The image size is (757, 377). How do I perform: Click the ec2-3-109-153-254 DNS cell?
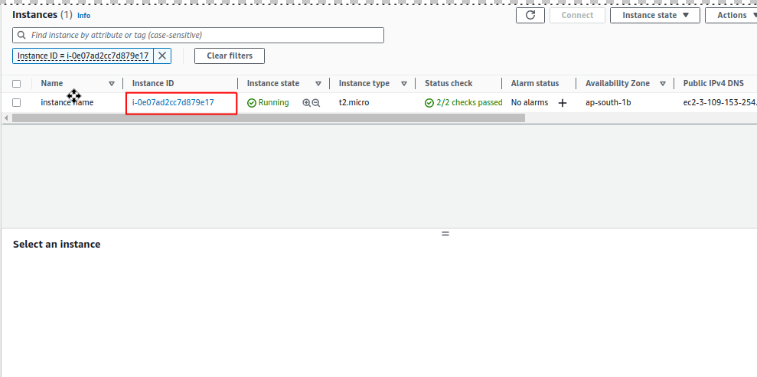point(720,102)
